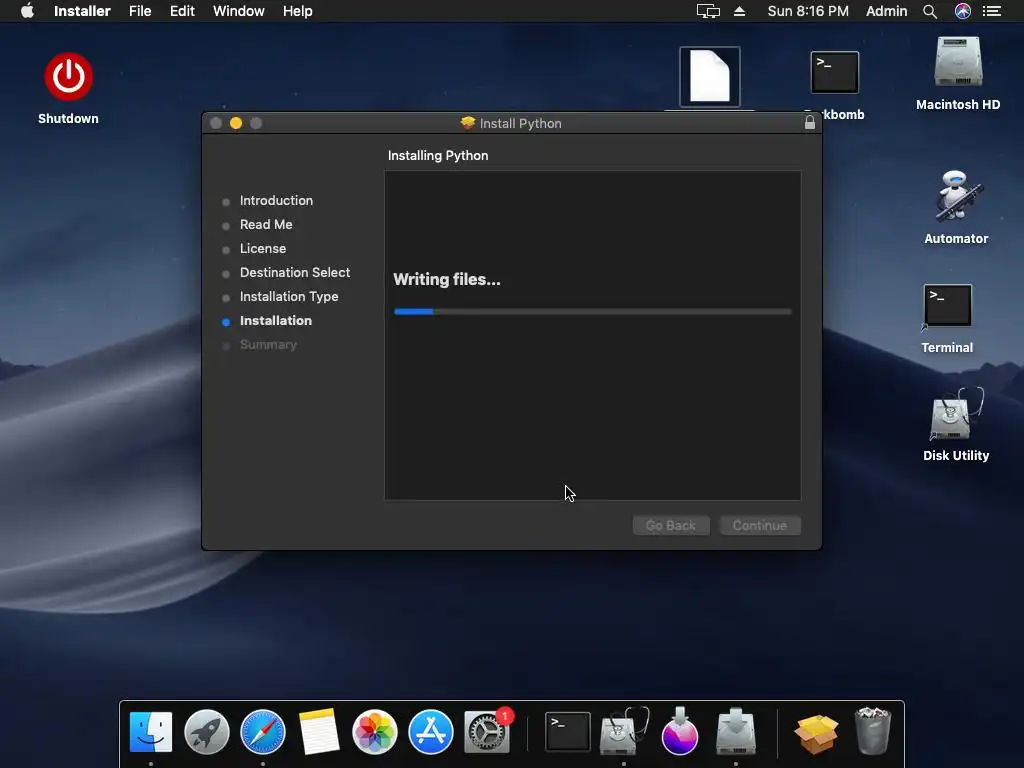Select the Read Me step
Viewport: 1024px width, 768px height.
[x=266, y=225]
